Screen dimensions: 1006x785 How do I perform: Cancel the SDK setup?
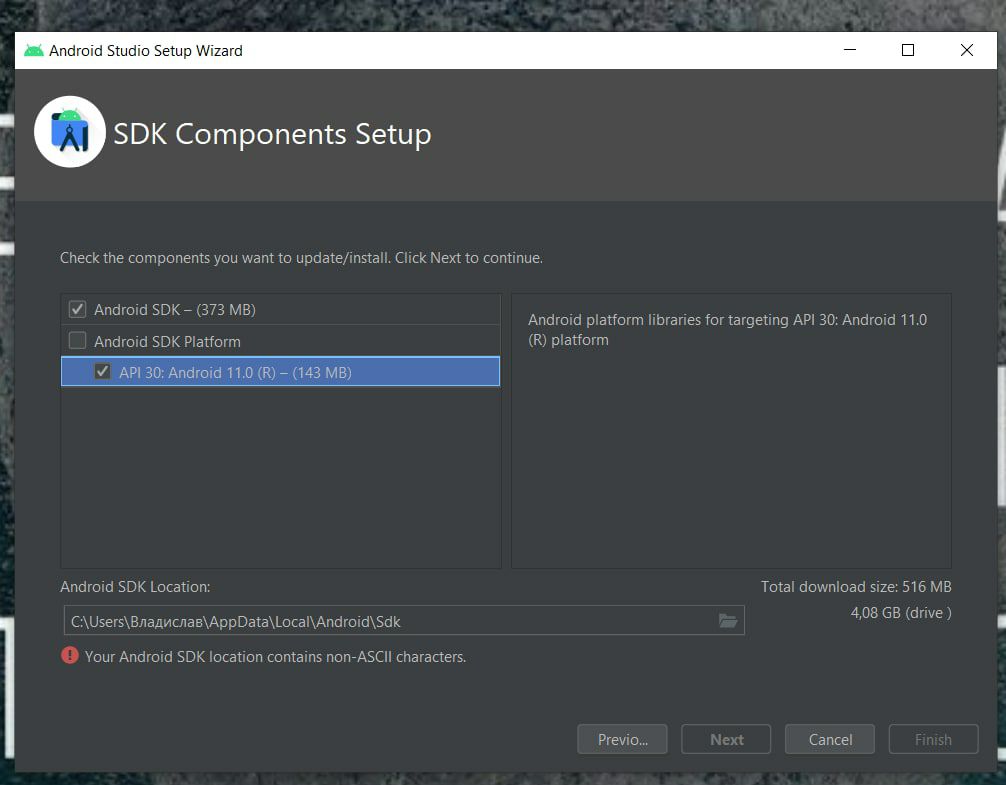point(830,739)
